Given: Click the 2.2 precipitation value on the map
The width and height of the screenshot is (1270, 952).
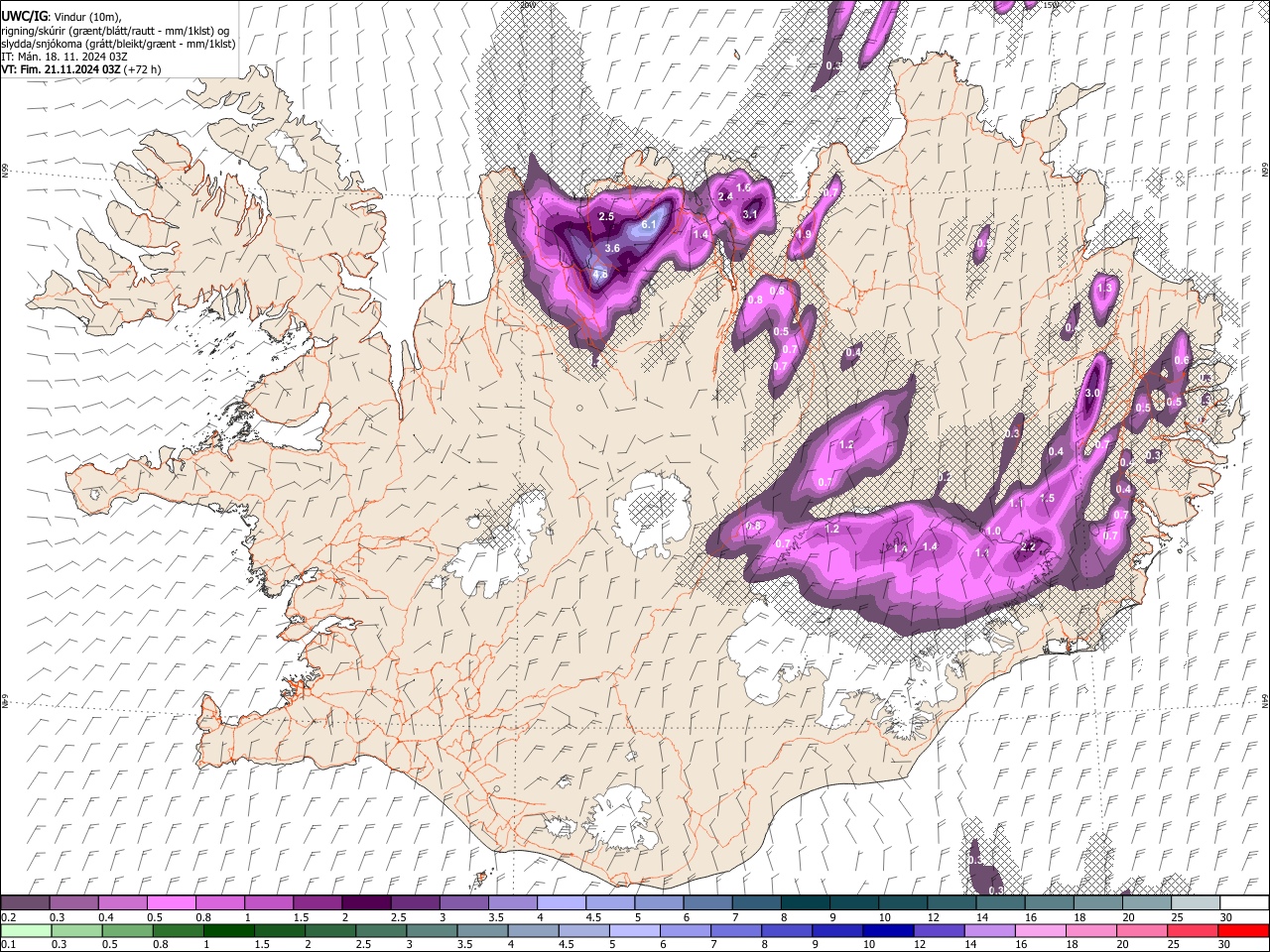Looking at the screenshot, I should 1028,546.
